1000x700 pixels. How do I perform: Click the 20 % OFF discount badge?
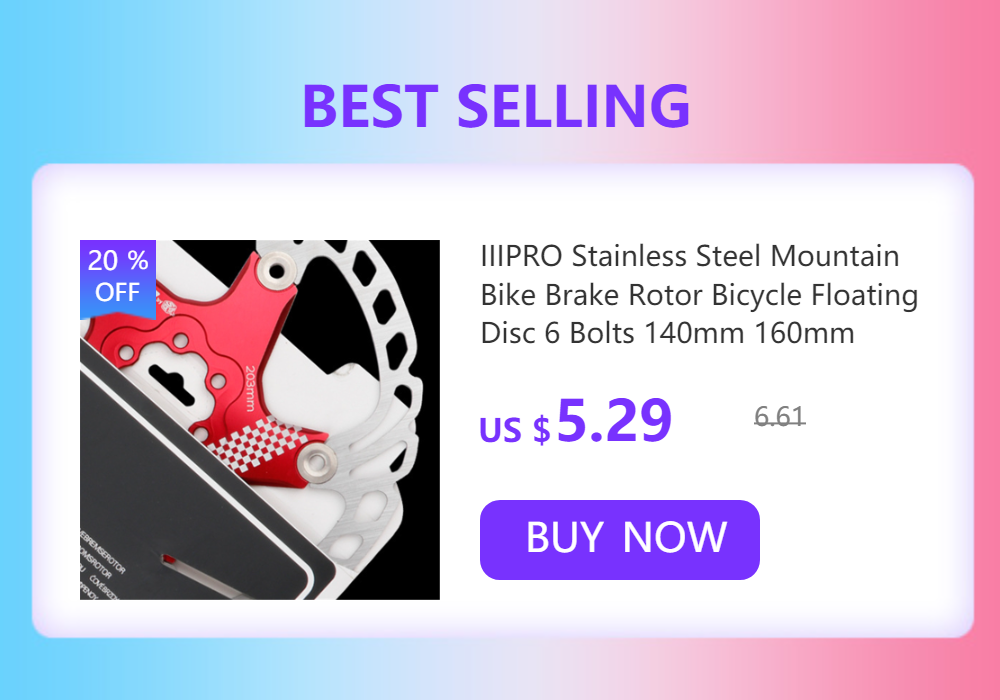(118, 279)
